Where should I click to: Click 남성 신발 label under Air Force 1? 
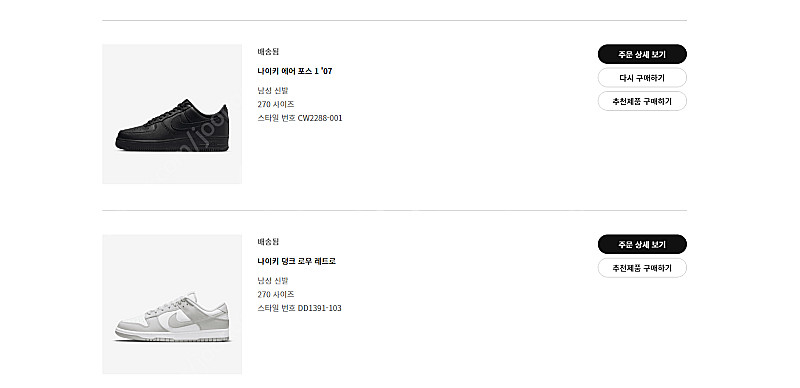click(x=273, y=91)
